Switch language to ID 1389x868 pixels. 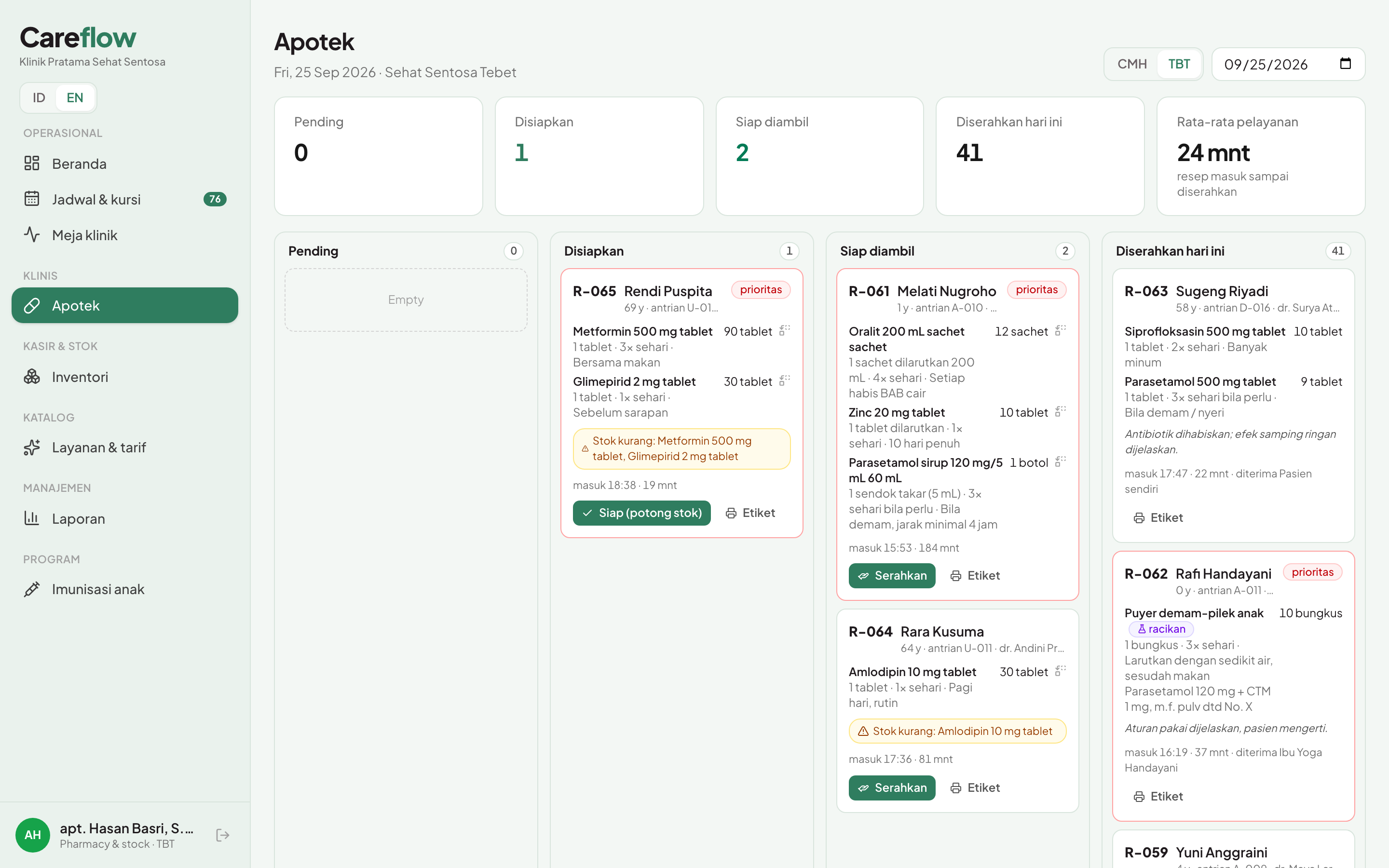click(x=39, y=97)
